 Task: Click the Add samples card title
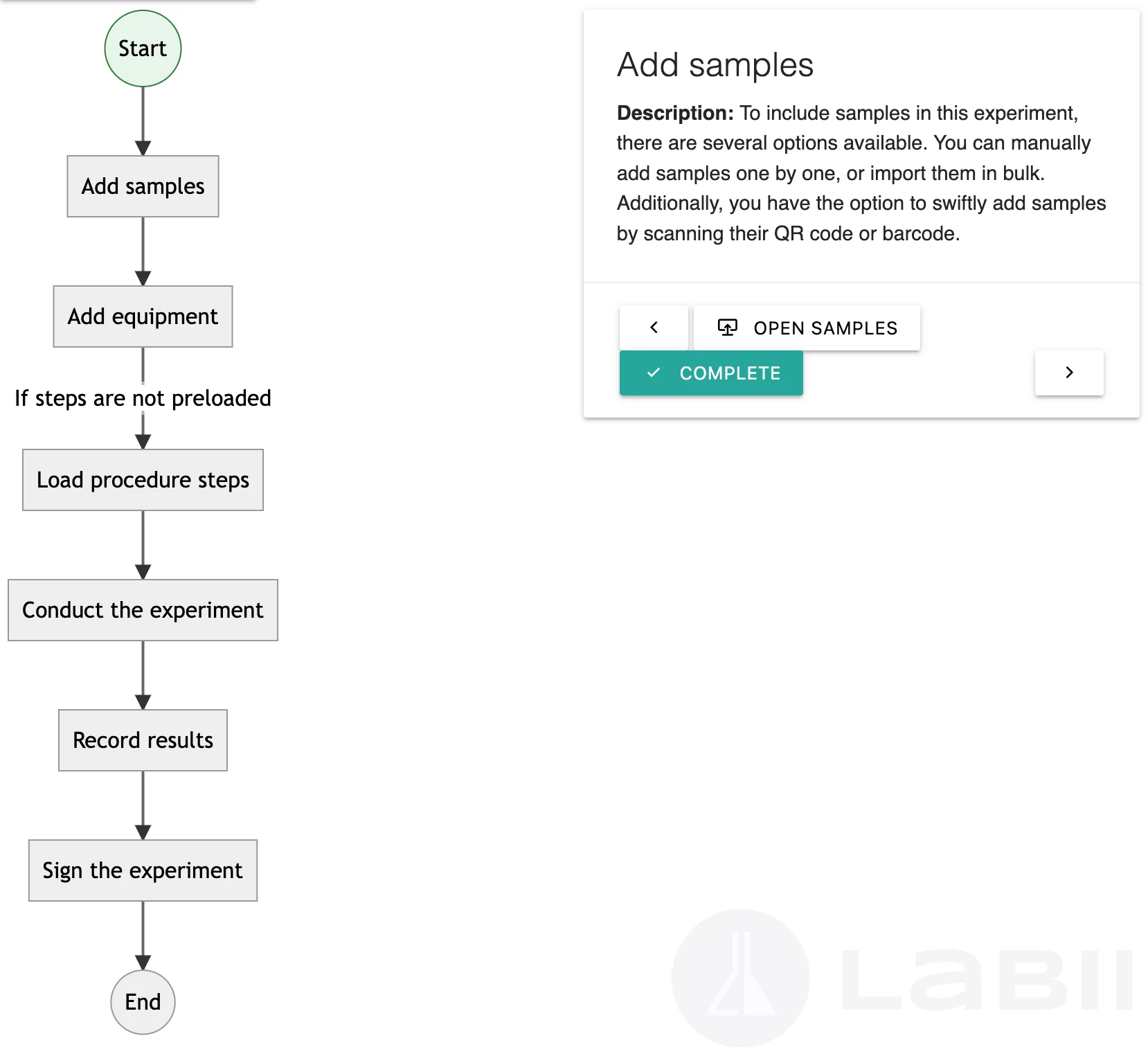click(715, 64)
